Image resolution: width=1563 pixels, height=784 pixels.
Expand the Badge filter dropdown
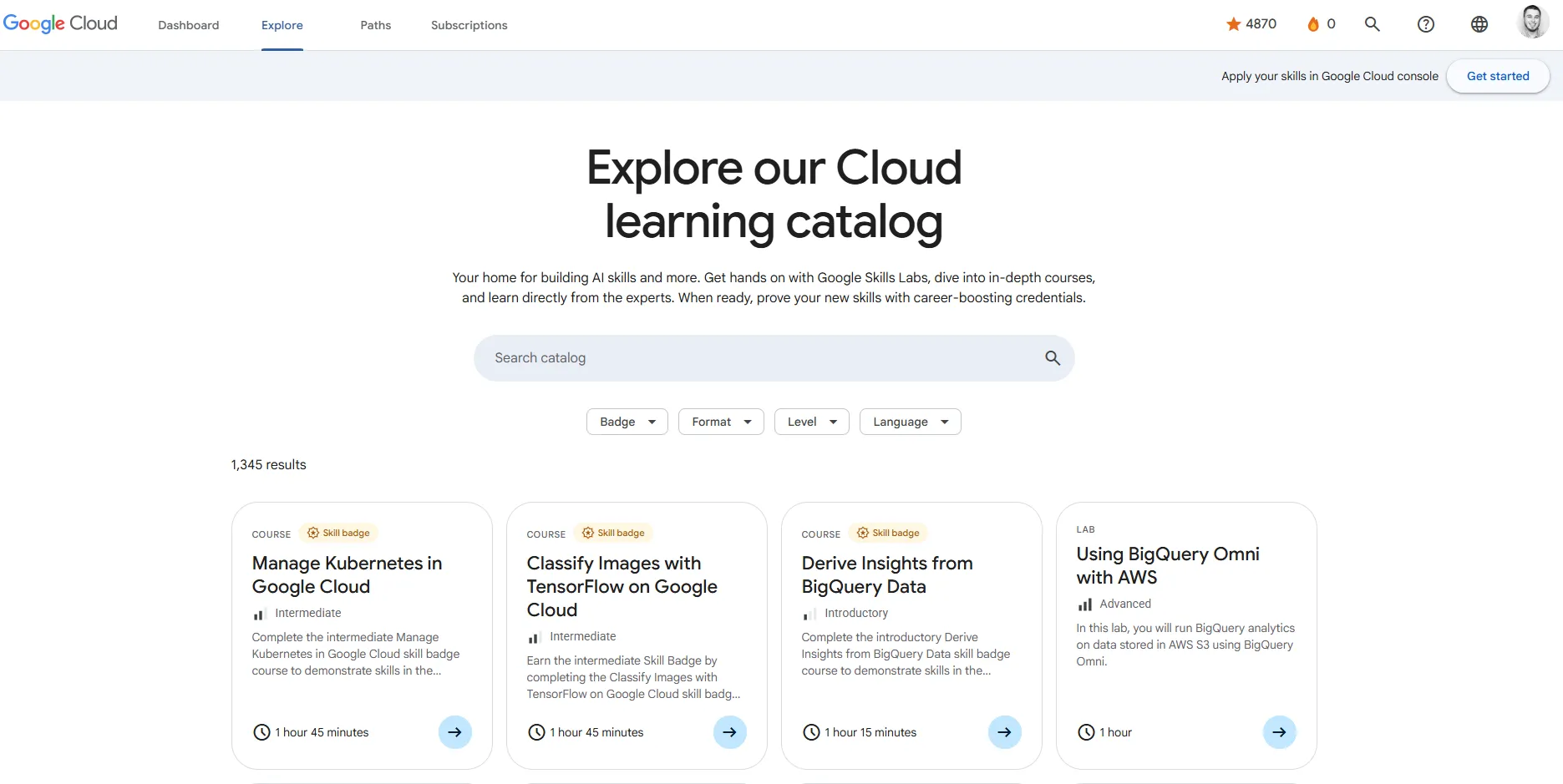point(627,422)
